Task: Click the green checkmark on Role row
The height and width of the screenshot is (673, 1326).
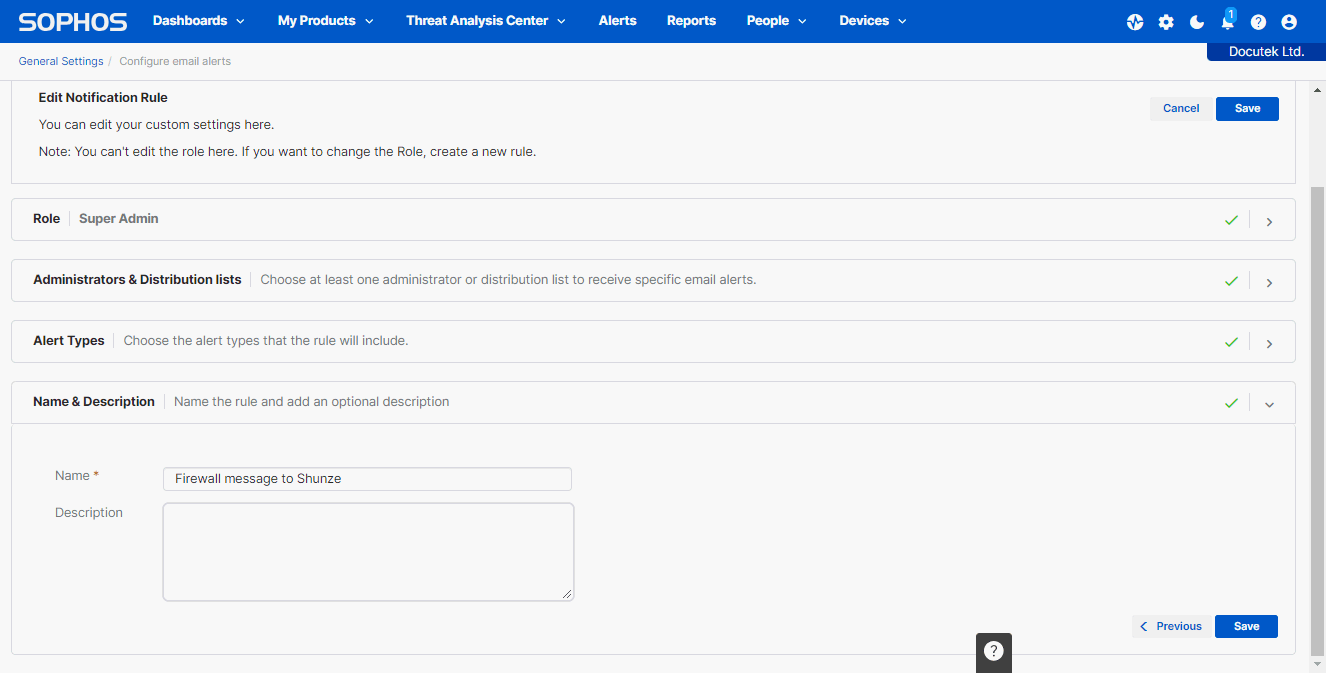Action: click(1231, 220)
